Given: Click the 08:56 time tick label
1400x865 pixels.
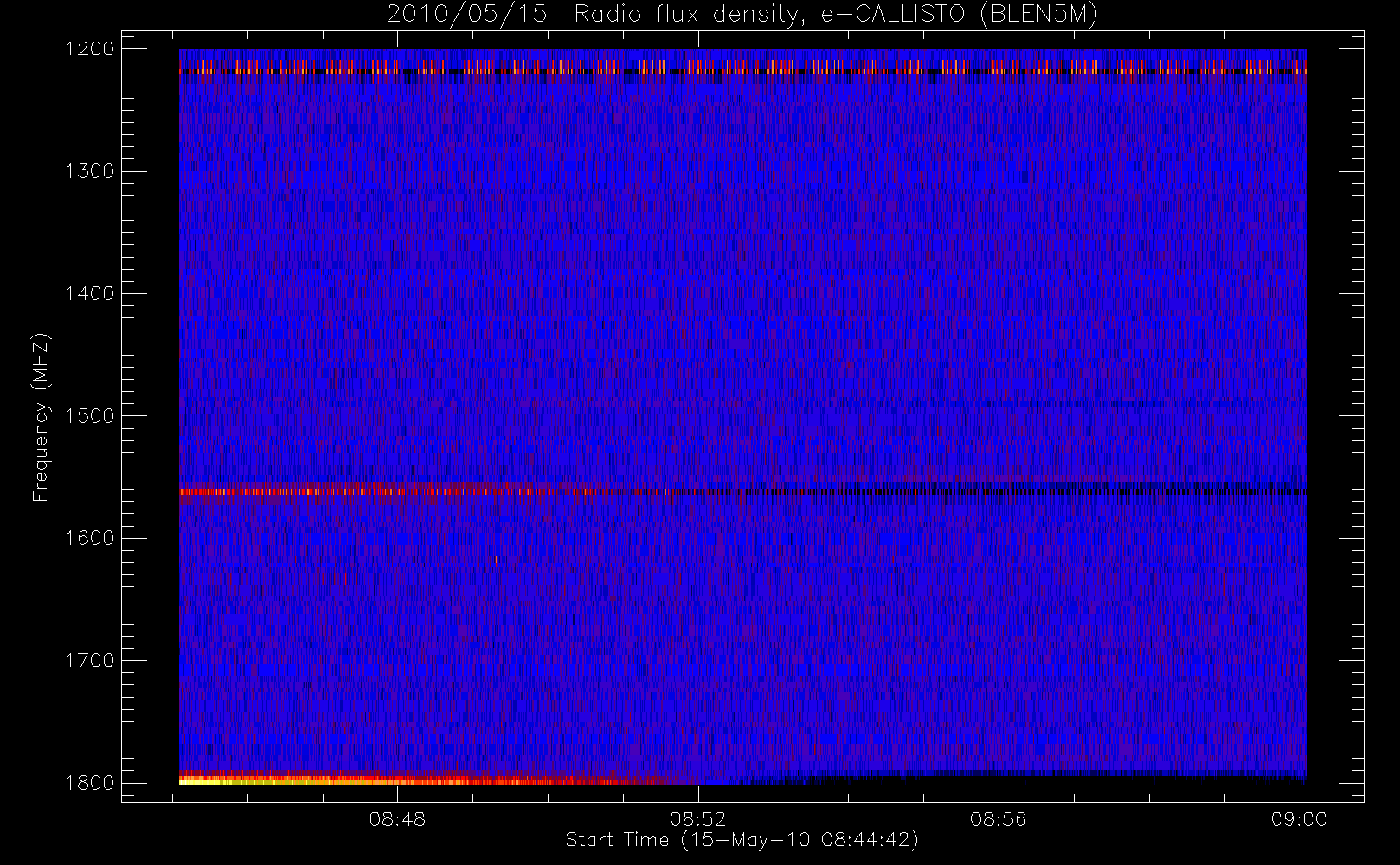Looking at the screenshot, I should 999,819.
